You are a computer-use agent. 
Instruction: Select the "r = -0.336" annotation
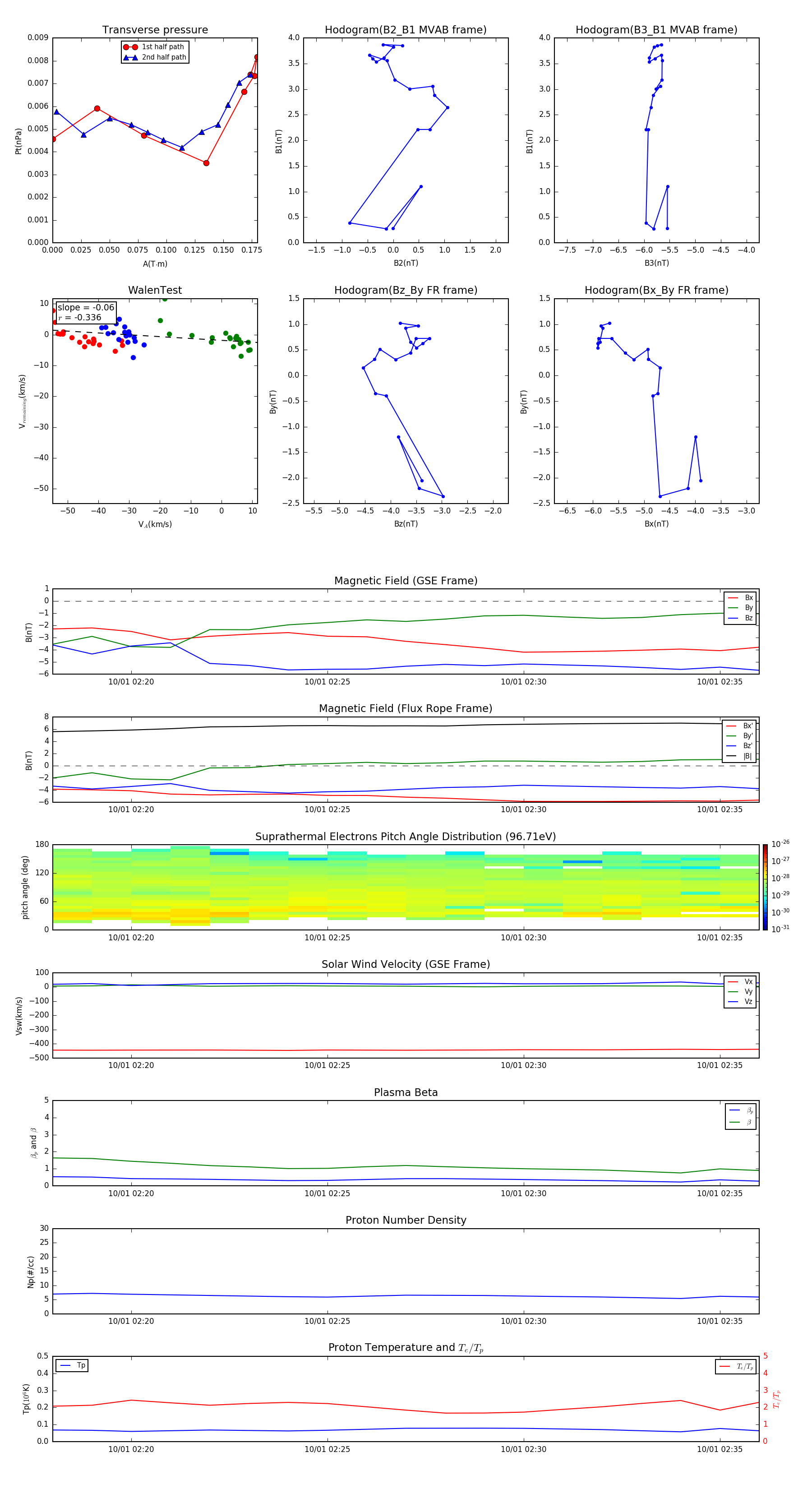tap(80, 317)
